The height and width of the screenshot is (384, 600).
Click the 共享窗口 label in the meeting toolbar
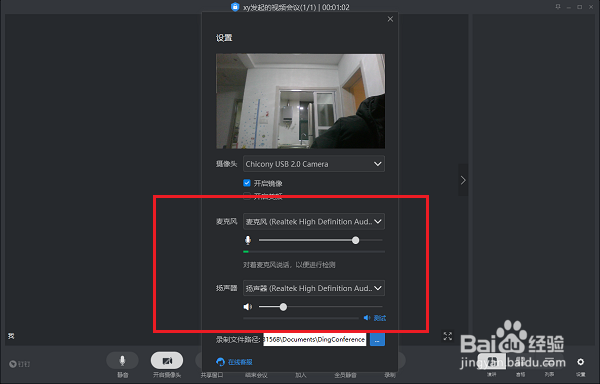212,375
